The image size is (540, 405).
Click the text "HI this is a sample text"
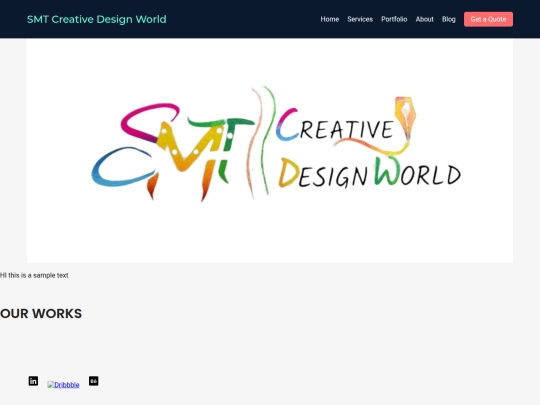tap(34, 275)
